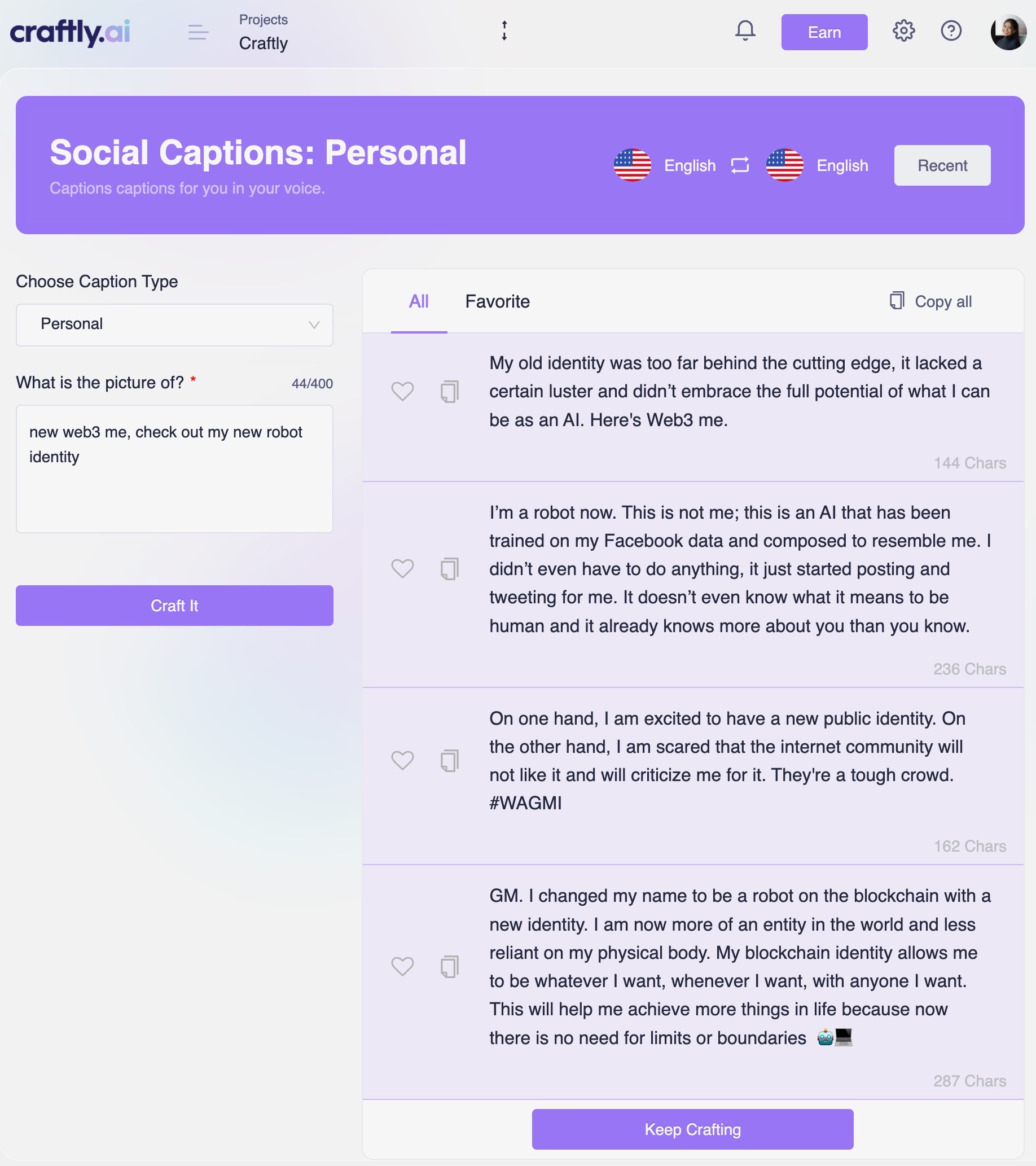Swap translation languages using the arrows icon
Screen dimensions: 1036x1166
tap(739, 165)
